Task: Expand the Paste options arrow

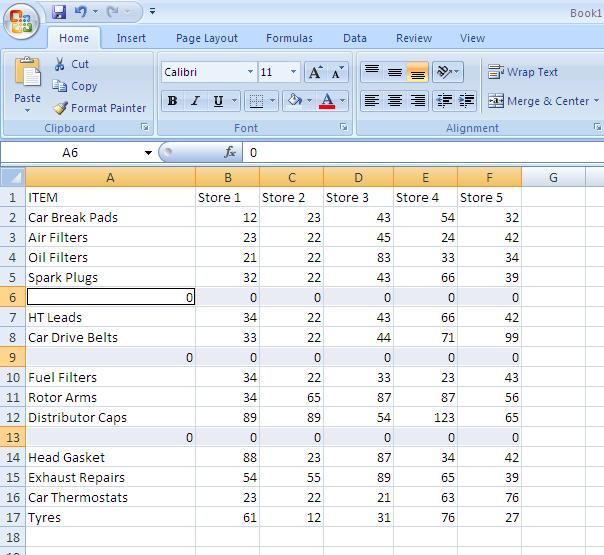Action: (27, 111)
